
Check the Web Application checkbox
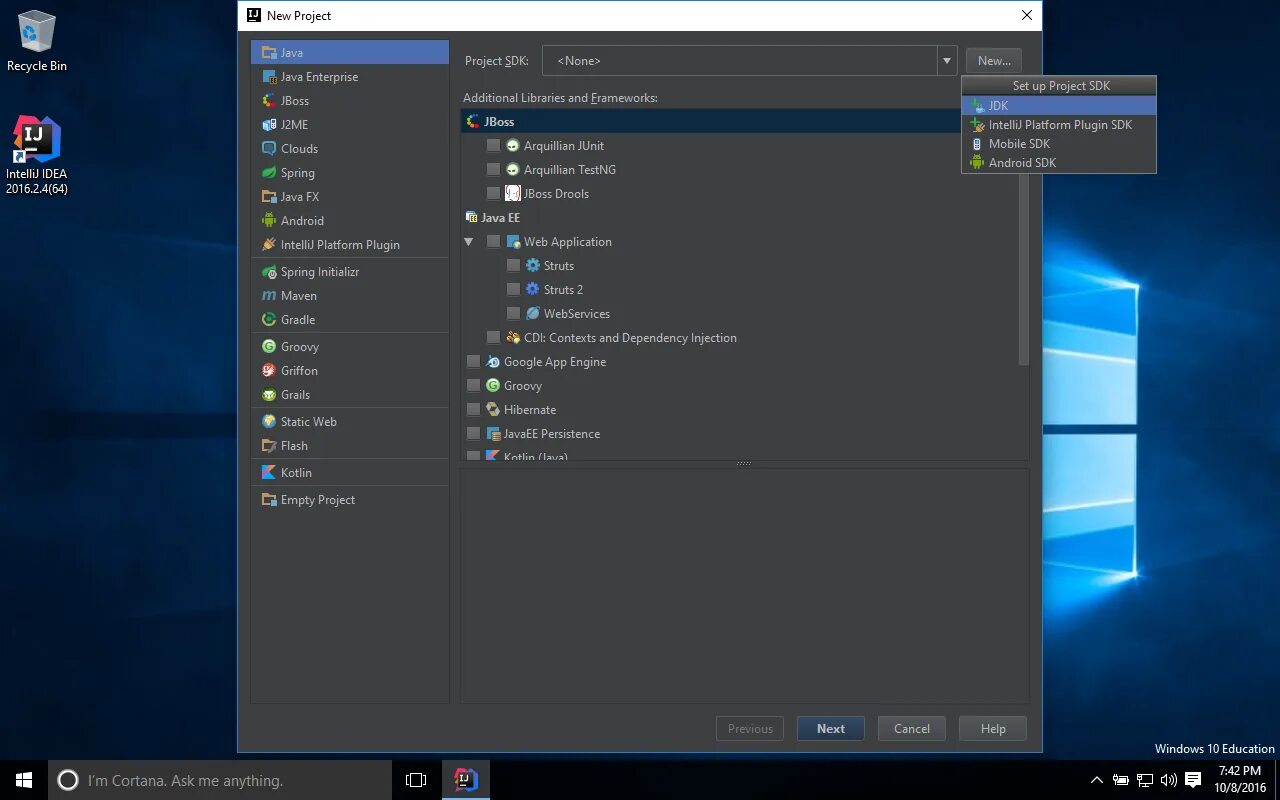493,242
